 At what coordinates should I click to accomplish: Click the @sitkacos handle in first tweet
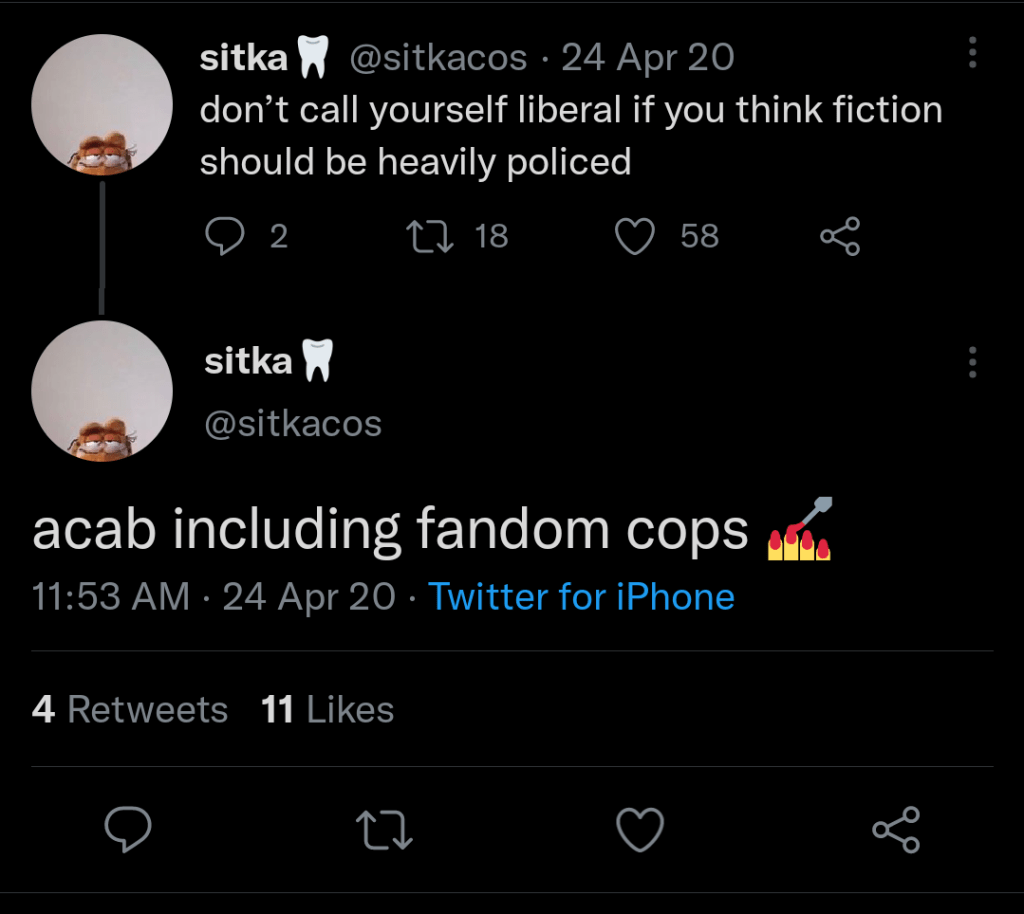click(437, 58)
